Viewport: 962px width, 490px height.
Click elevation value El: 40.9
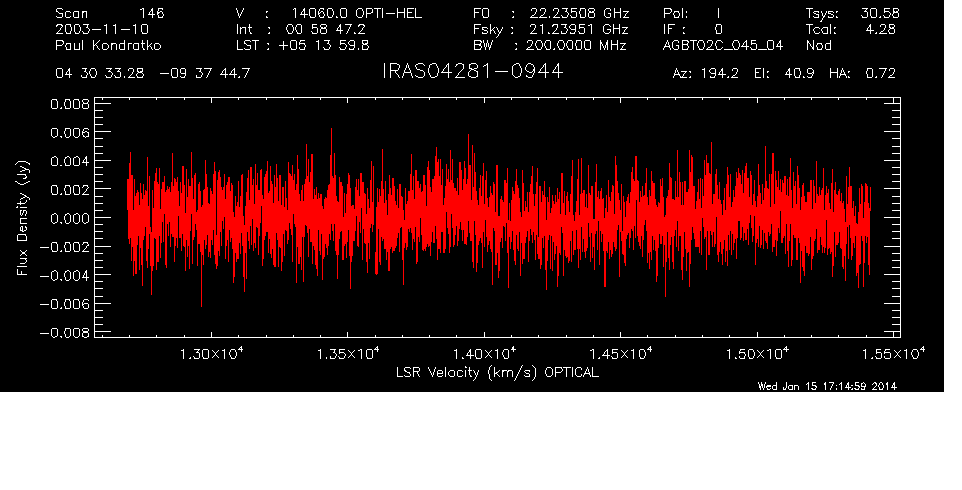click(784, 74)
